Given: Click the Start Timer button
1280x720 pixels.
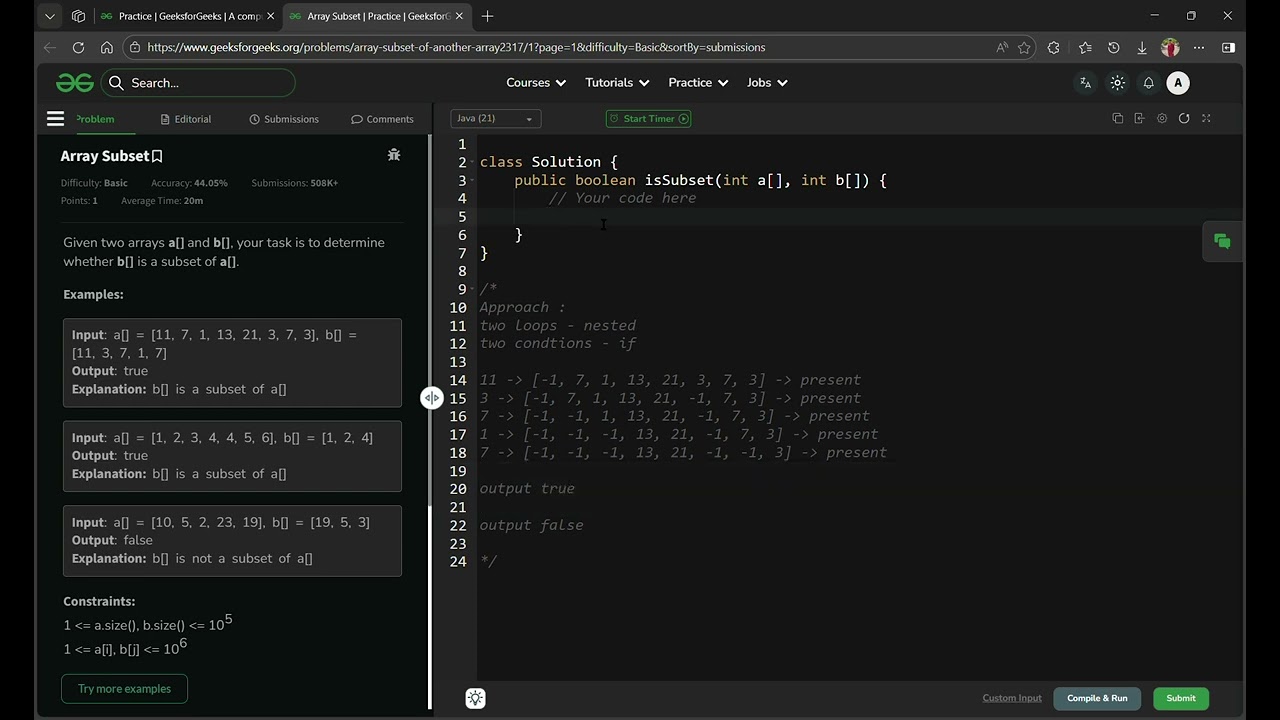Looking at the screenshot, I should [x=648, y=118].
